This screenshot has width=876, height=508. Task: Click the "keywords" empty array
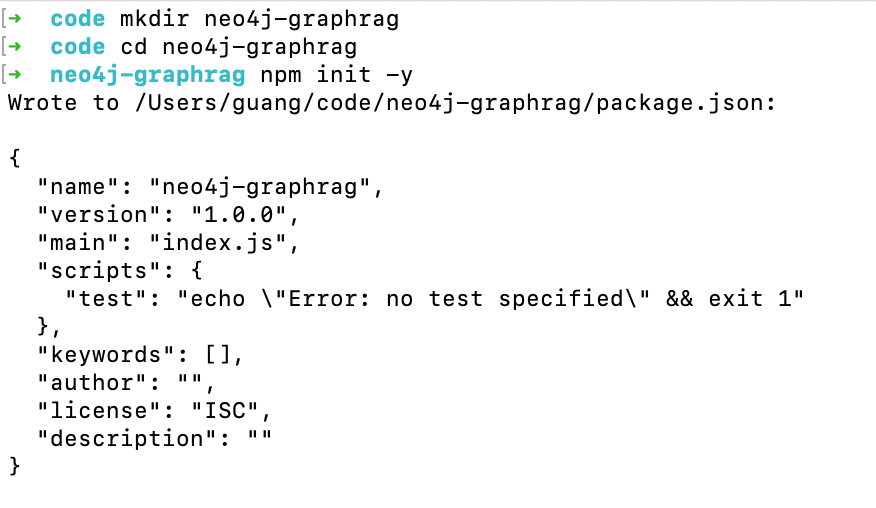point(218,355)
